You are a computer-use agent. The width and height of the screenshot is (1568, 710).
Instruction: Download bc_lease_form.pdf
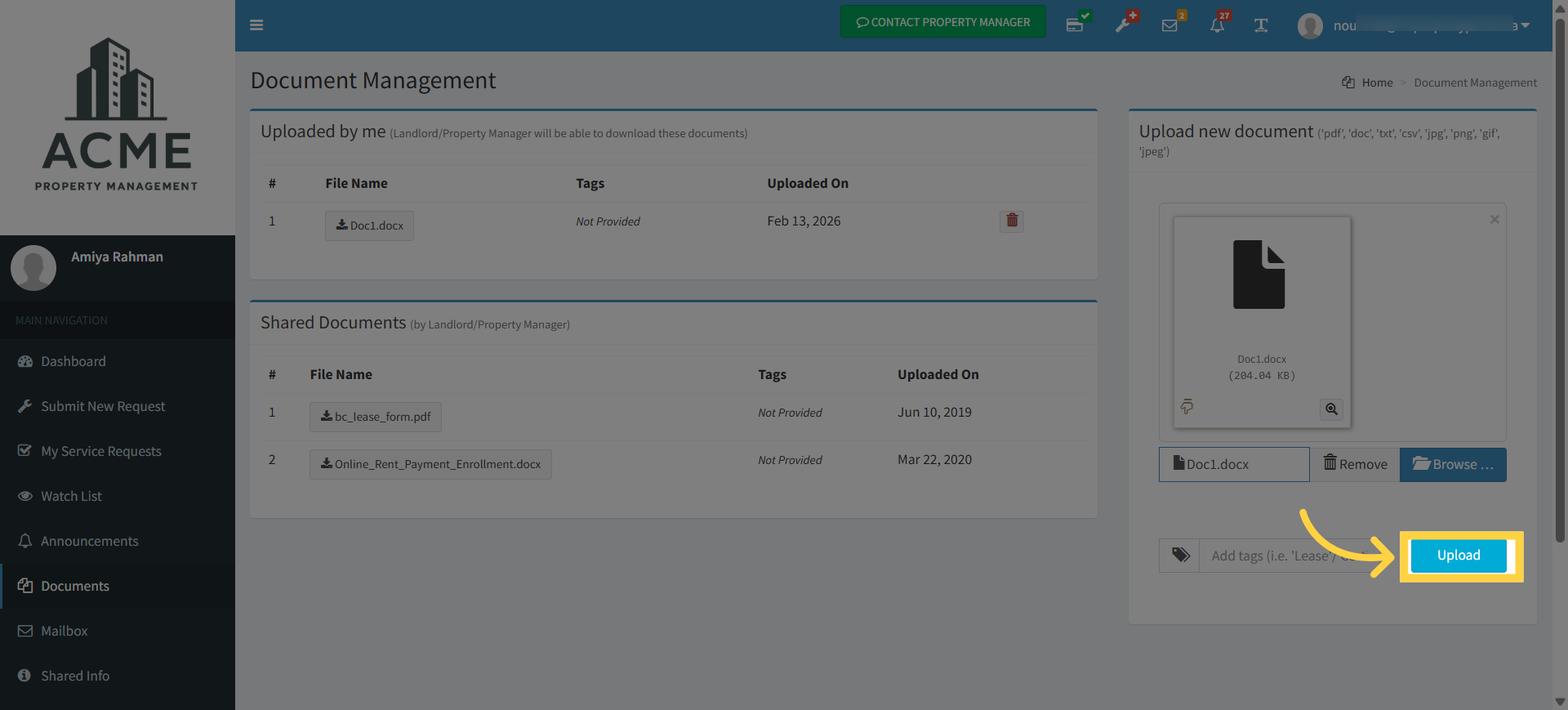pyautogui.click(x=376, y=417)
